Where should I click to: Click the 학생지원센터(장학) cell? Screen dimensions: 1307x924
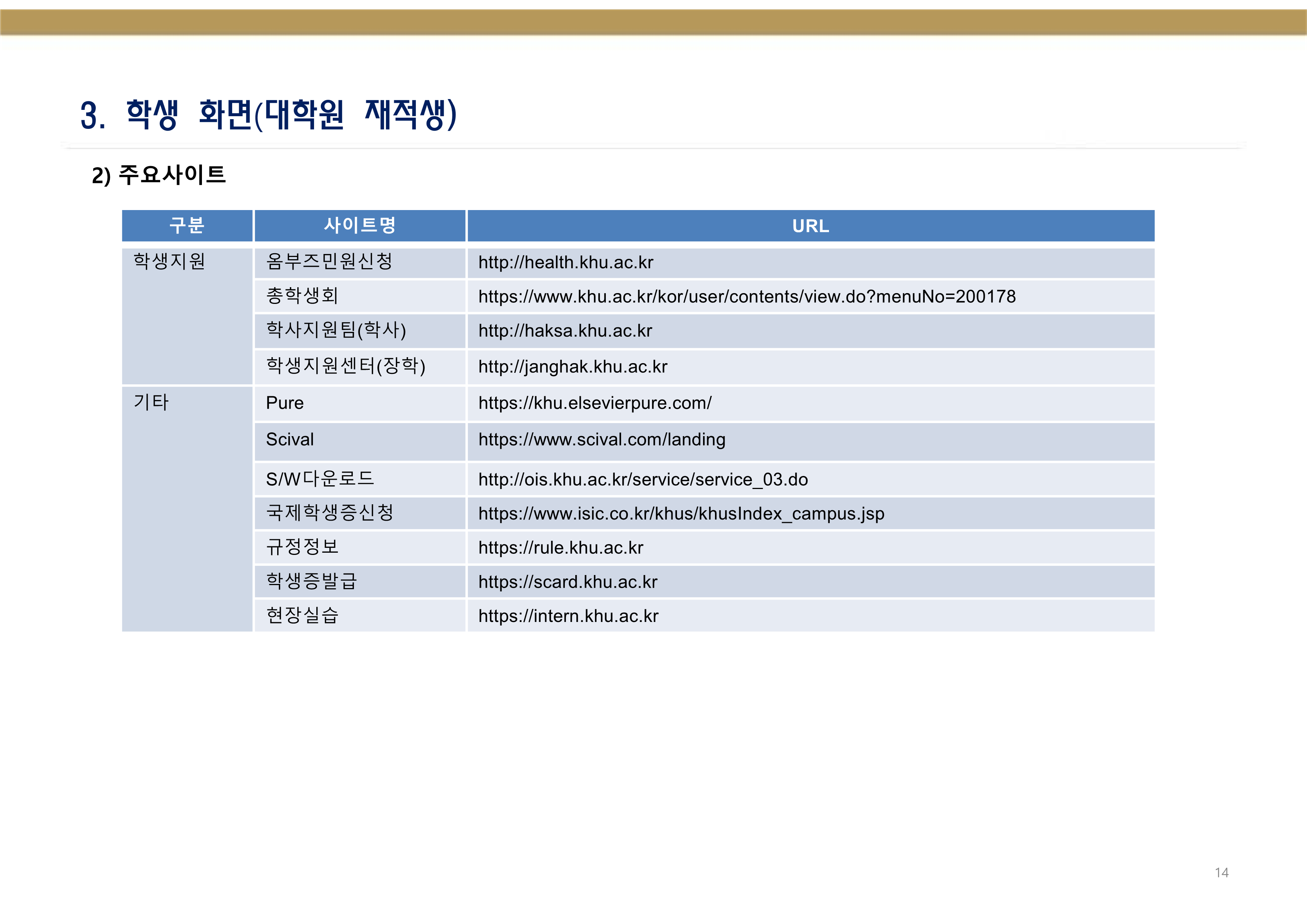pyautogui.click(x=360, y=367)
